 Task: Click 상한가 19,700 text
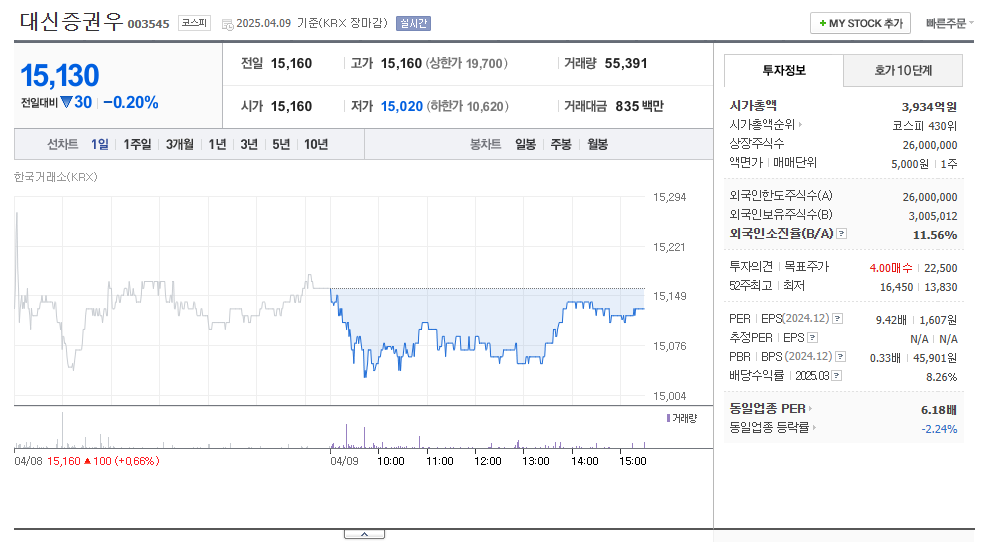pos(467,63)
